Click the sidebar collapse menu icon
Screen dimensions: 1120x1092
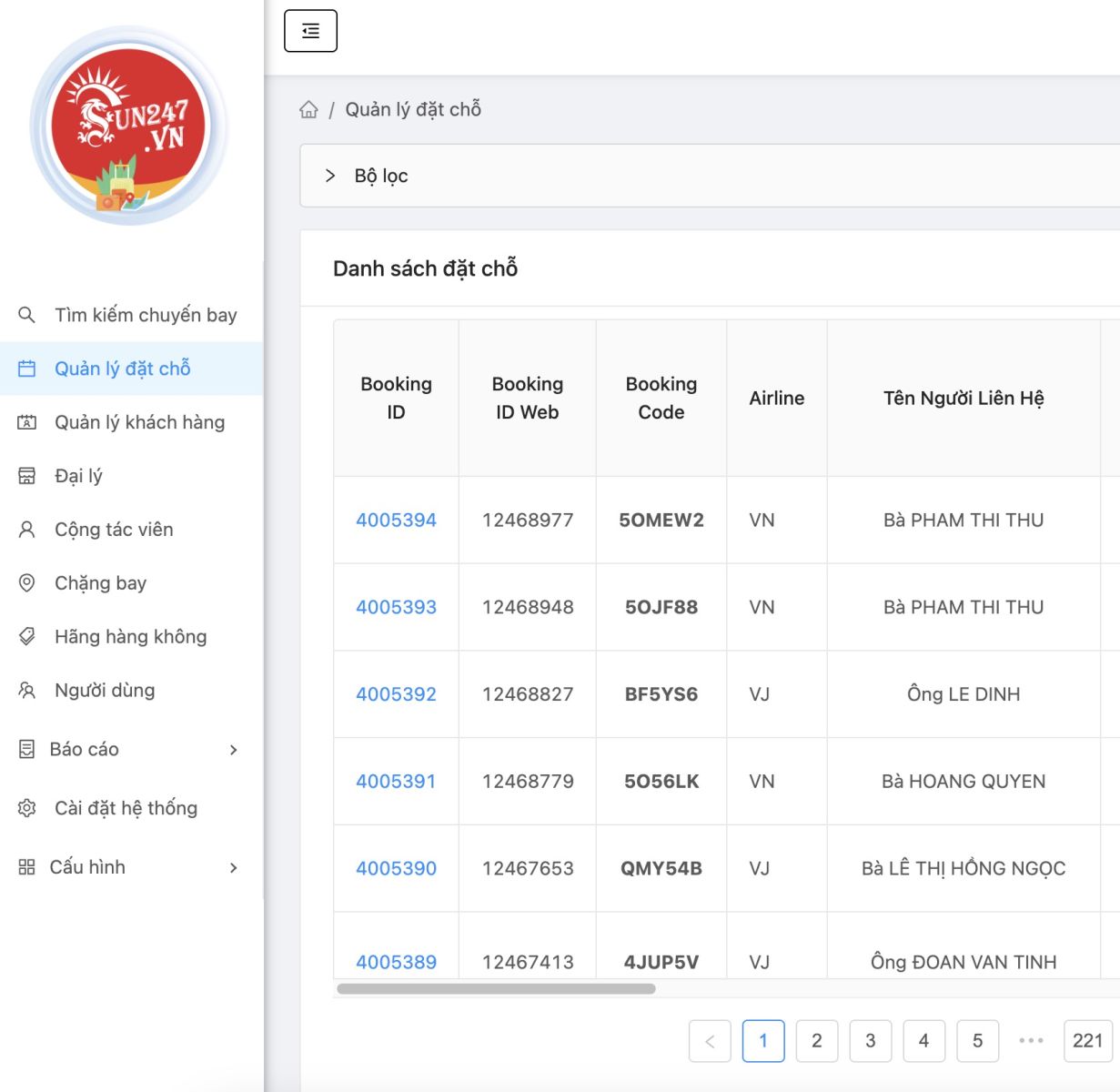[310, 31]
